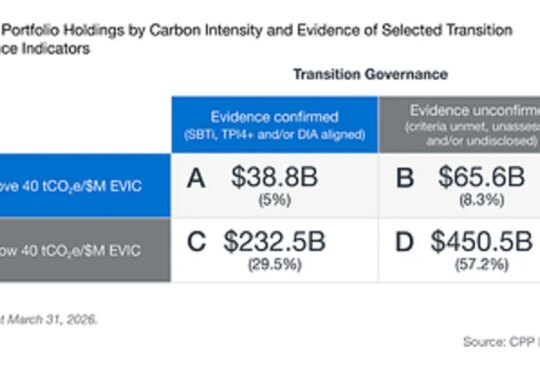Screen dimensions: 540x370
Task: Click the (29.5%) percentage label
Action: 275,265
